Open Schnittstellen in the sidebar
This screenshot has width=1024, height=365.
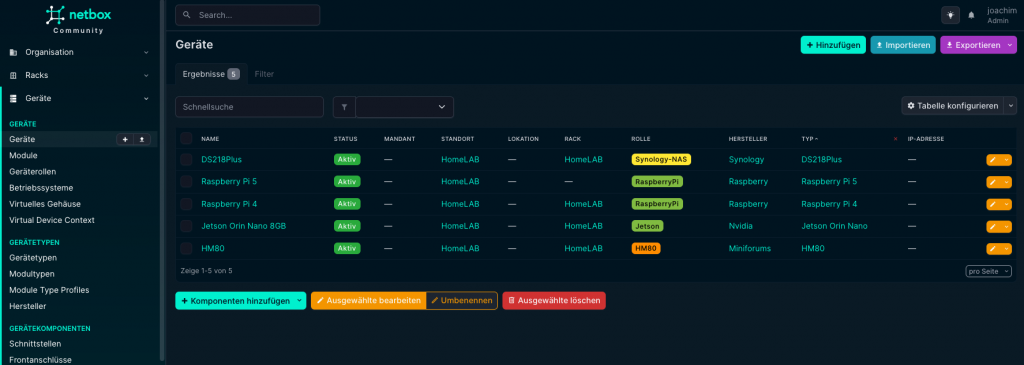pos(35,343)
